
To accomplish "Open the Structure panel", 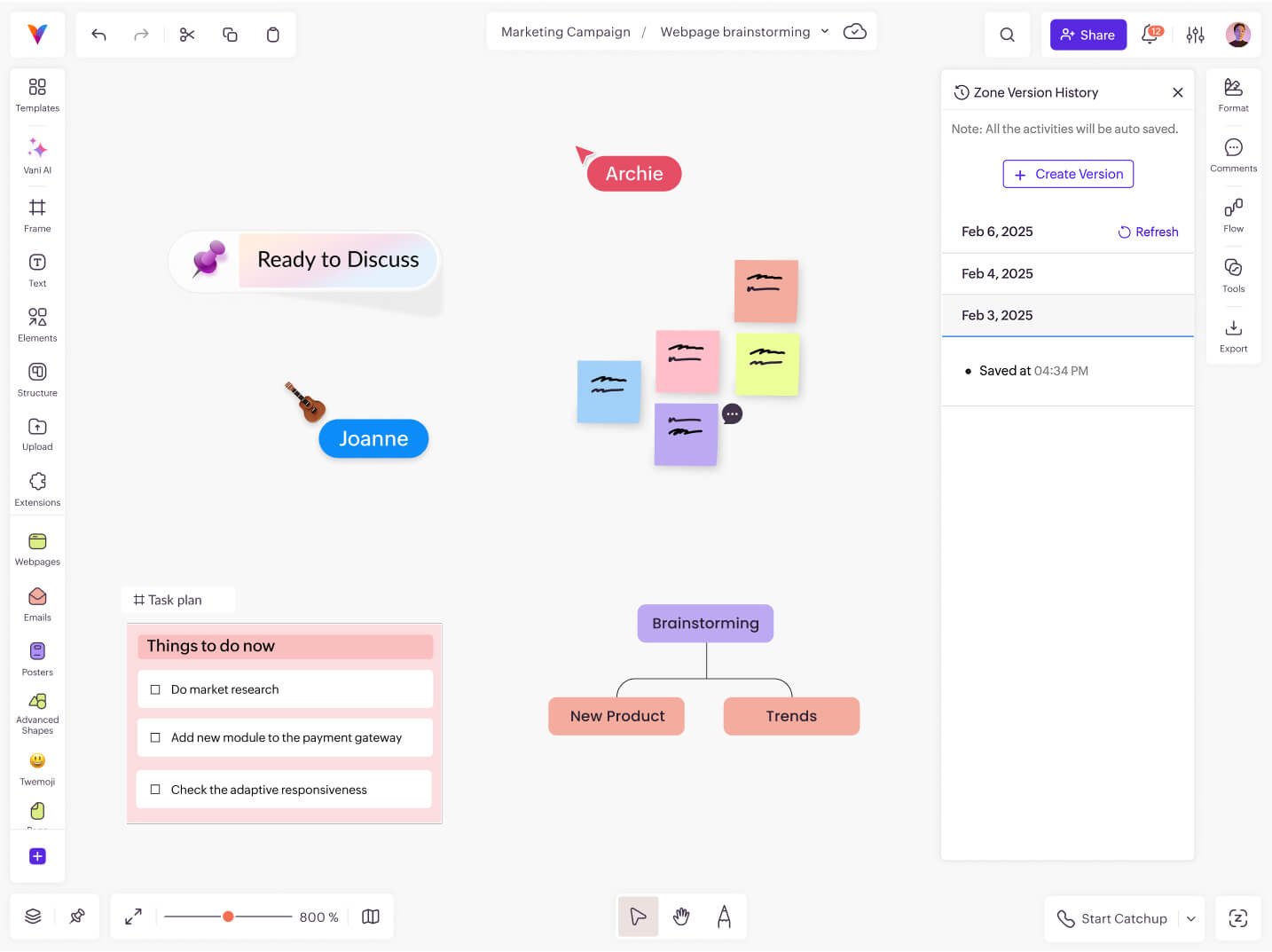I will point(37,379).
